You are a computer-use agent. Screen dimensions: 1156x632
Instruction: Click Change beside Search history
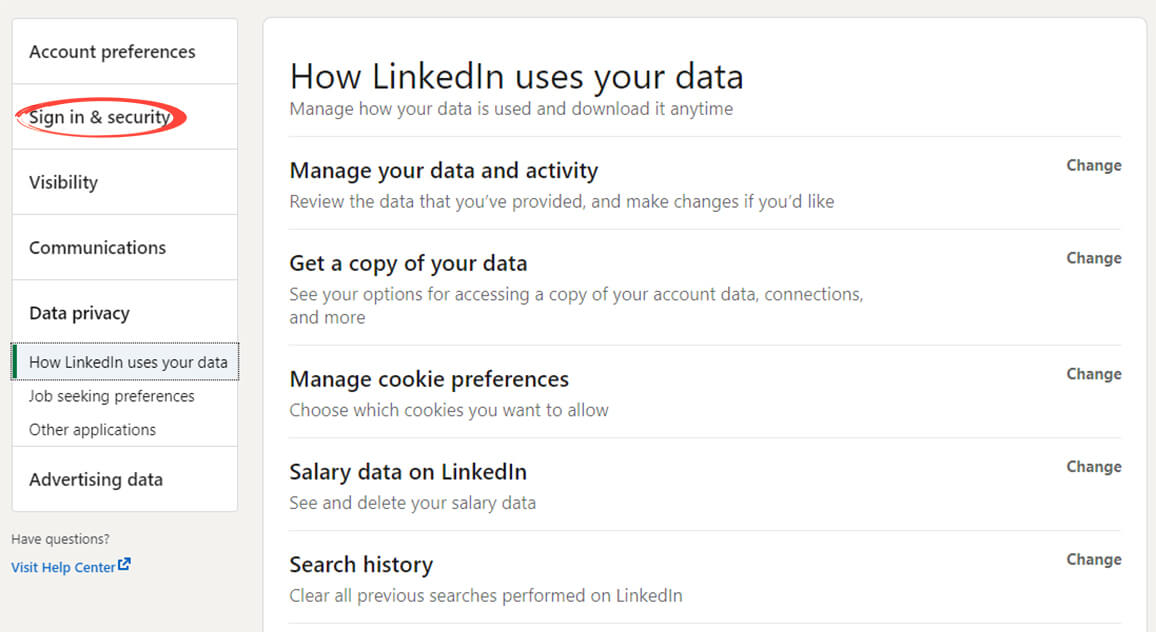(x=1093, y=559)
